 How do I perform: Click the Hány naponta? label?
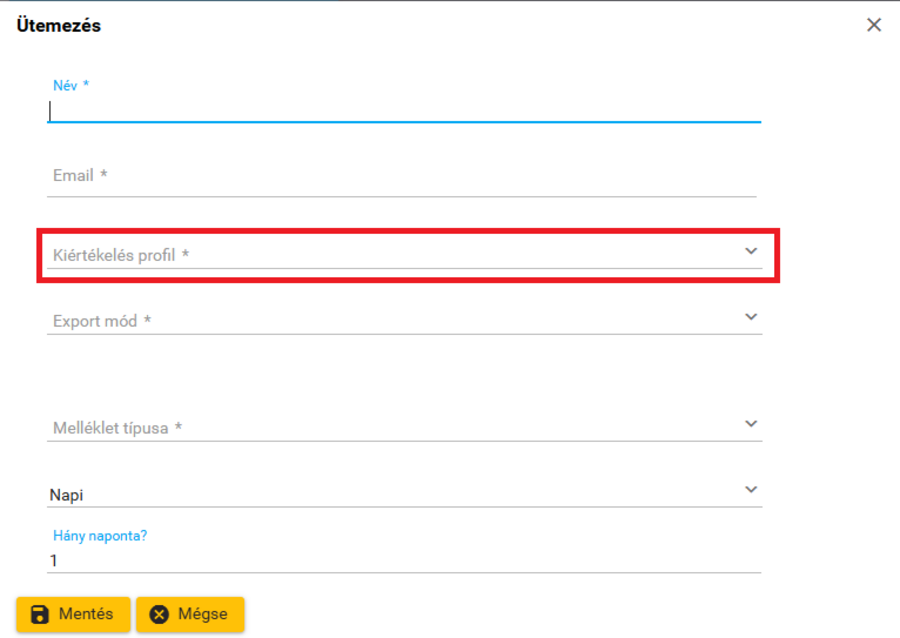pyautogui.click(x=100, y=536)
